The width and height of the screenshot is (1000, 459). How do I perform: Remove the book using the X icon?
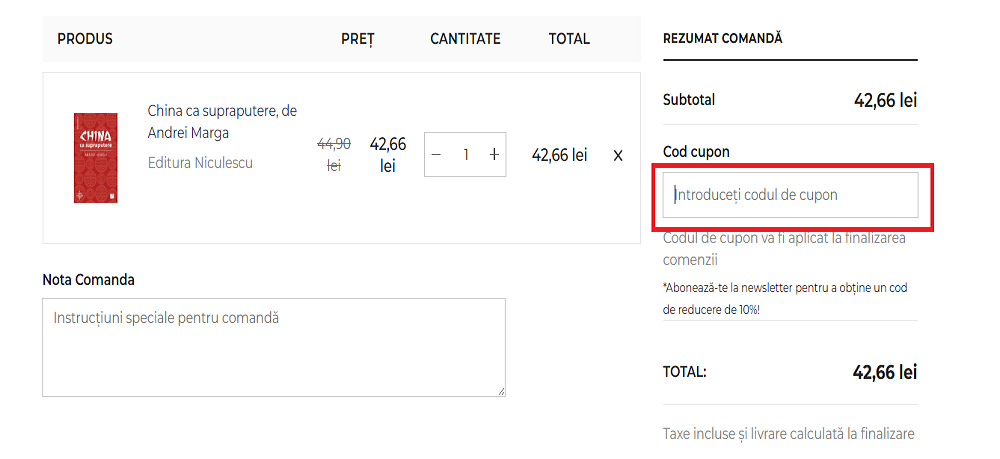click(x=618, y=155)
